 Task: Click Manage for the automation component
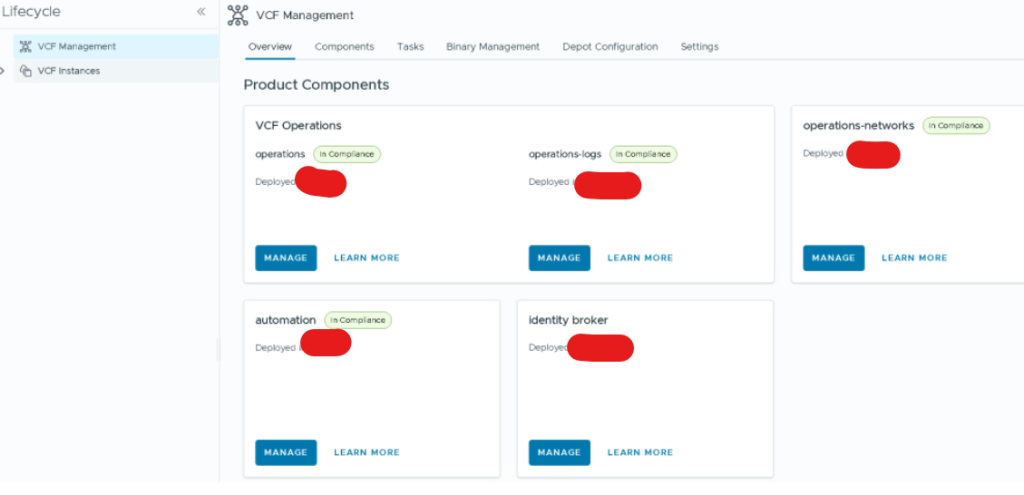point(286,452)
